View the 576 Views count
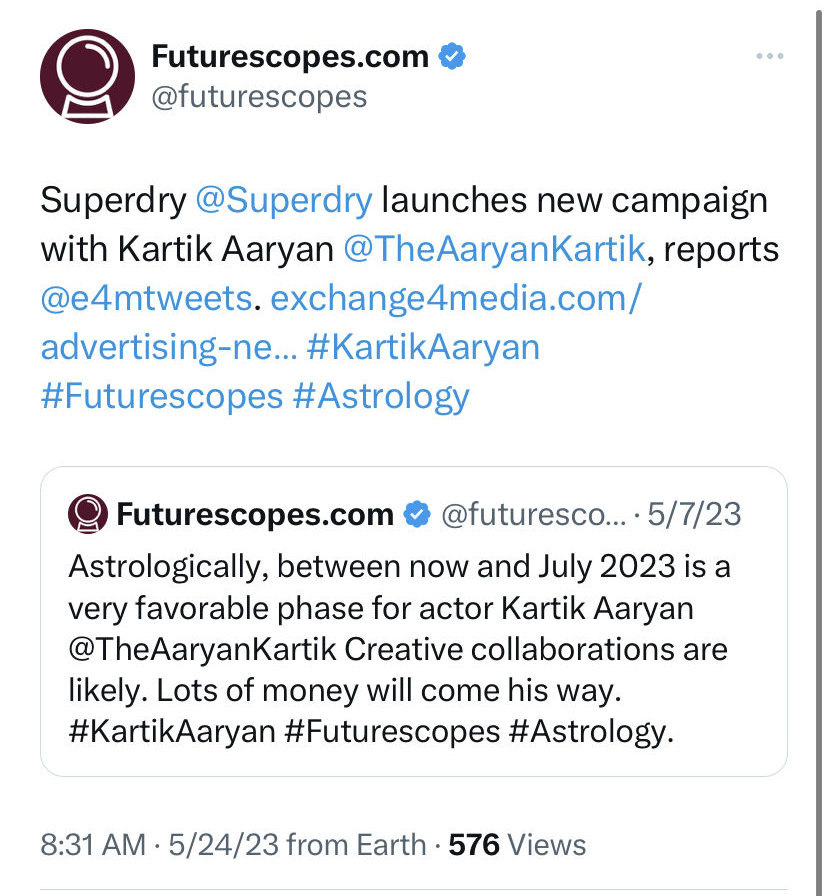Viewport: 828px width, 896px height. coord(517,845)
